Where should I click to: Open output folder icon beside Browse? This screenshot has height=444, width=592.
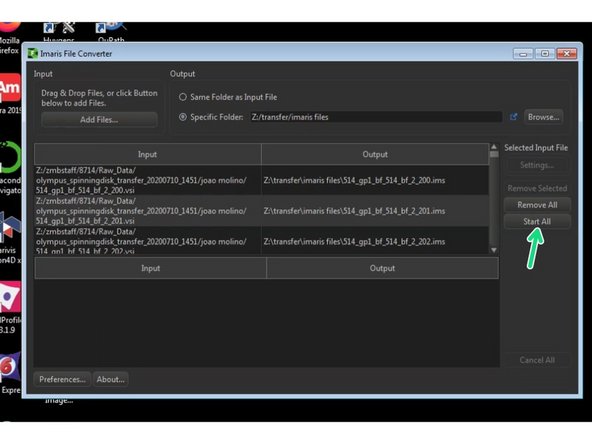tap(513, 117)
